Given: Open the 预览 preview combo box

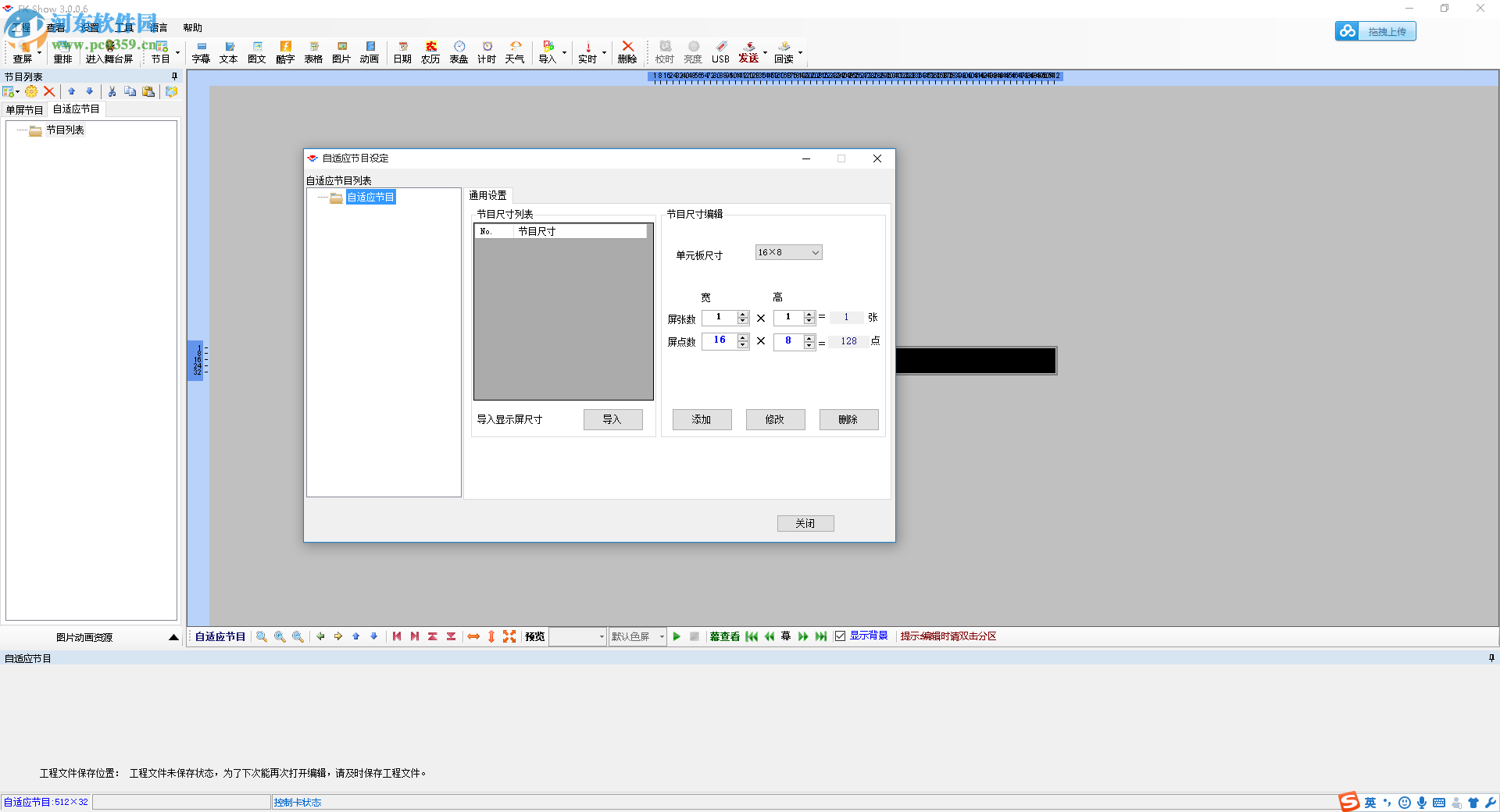Looking at the screenshot, I should tap(577, 636).
